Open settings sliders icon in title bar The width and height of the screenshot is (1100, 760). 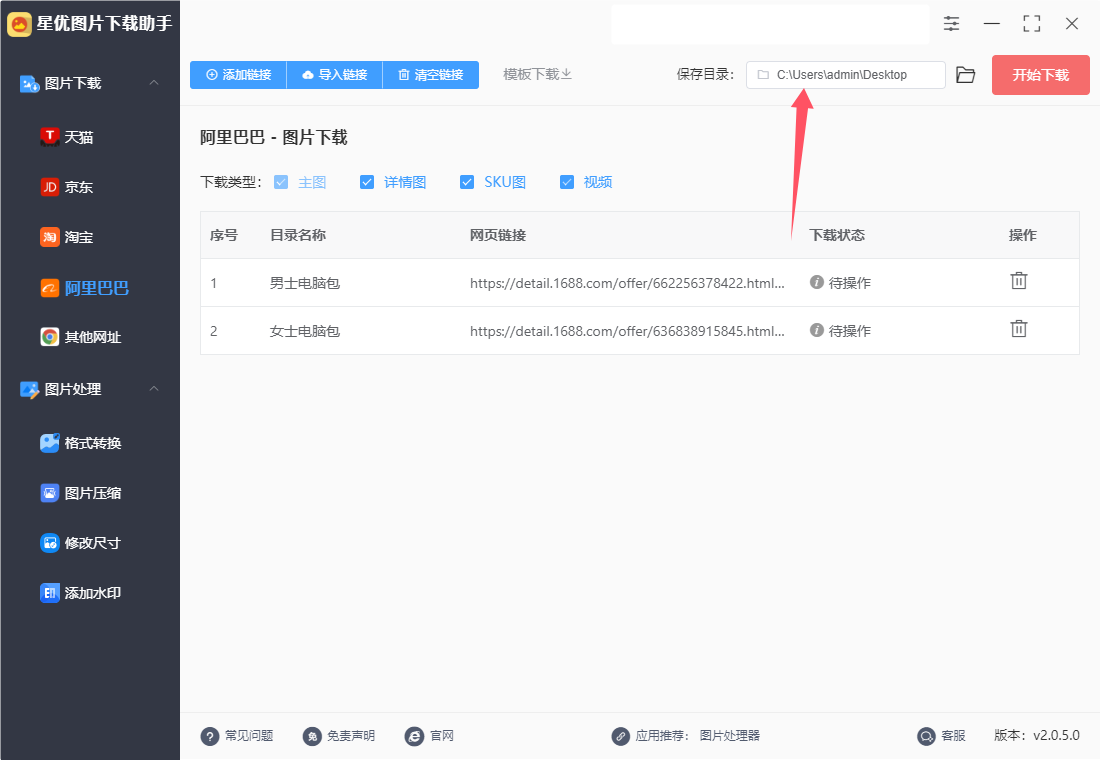951,24
